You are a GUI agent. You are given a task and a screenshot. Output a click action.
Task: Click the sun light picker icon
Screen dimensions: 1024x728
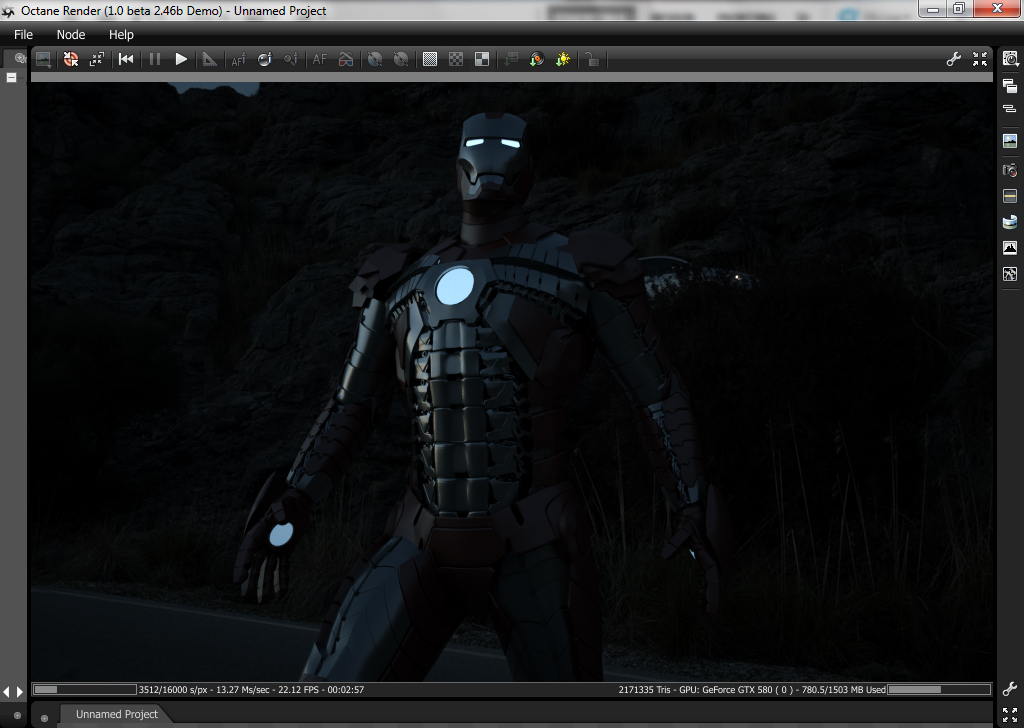(563, 59)
